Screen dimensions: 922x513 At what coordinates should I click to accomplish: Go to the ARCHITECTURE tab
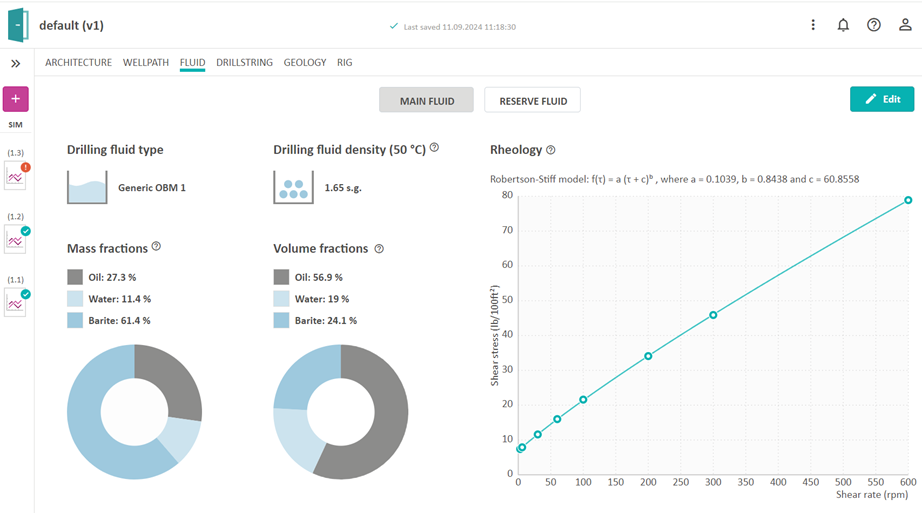(x=79, y=63)
